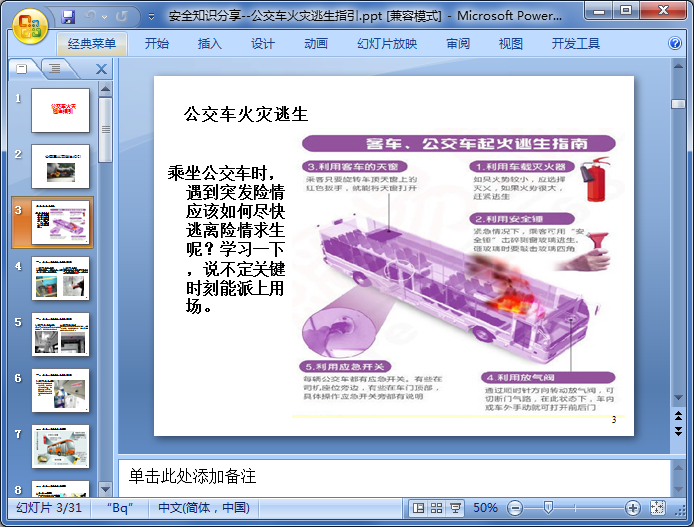This screenshot has width=694, height=527.
Task: Click notes pane scroll up arrow
Action: [678, 467]
